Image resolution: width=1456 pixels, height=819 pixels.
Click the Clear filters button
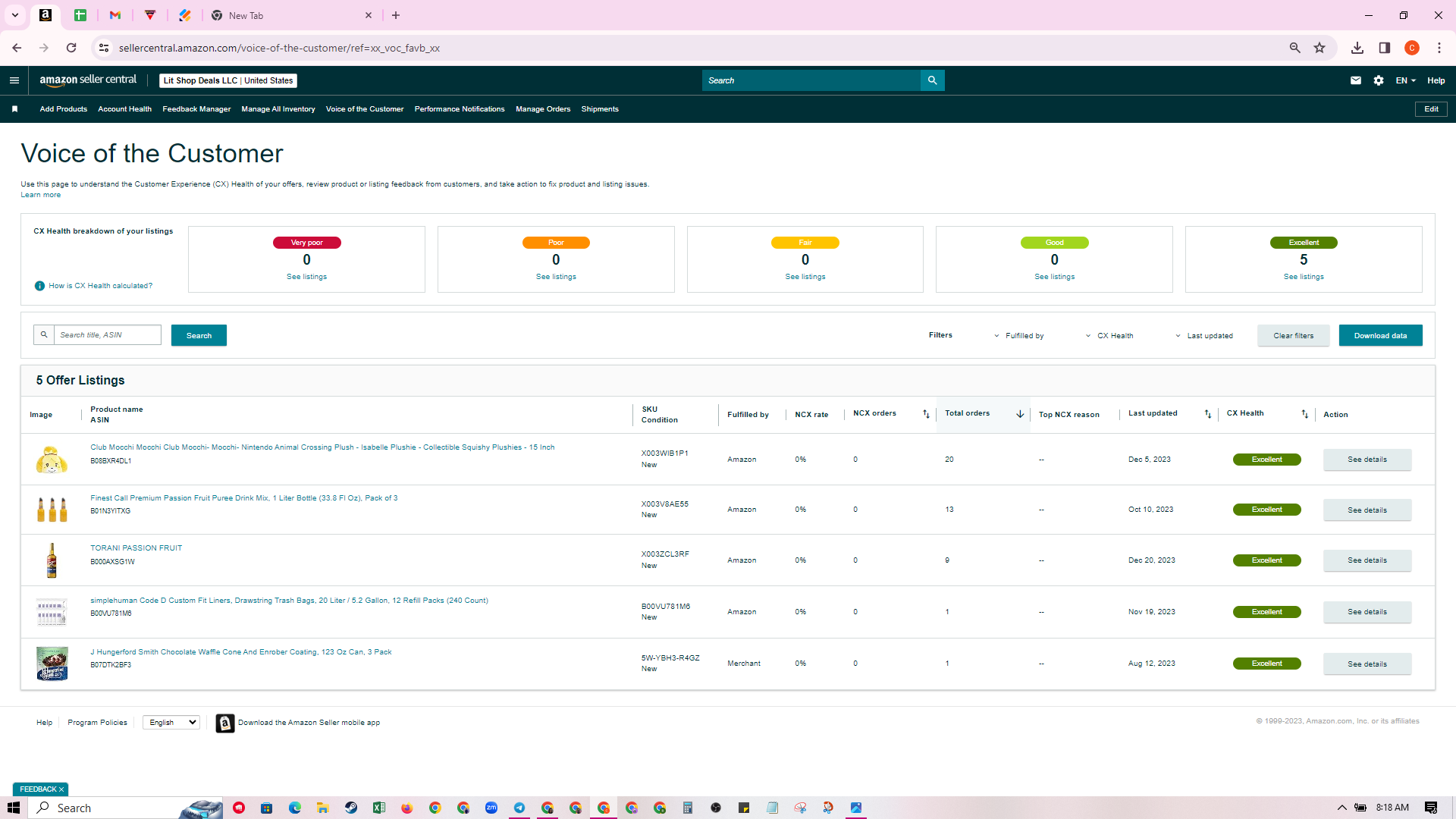(x=1294, y=336)
